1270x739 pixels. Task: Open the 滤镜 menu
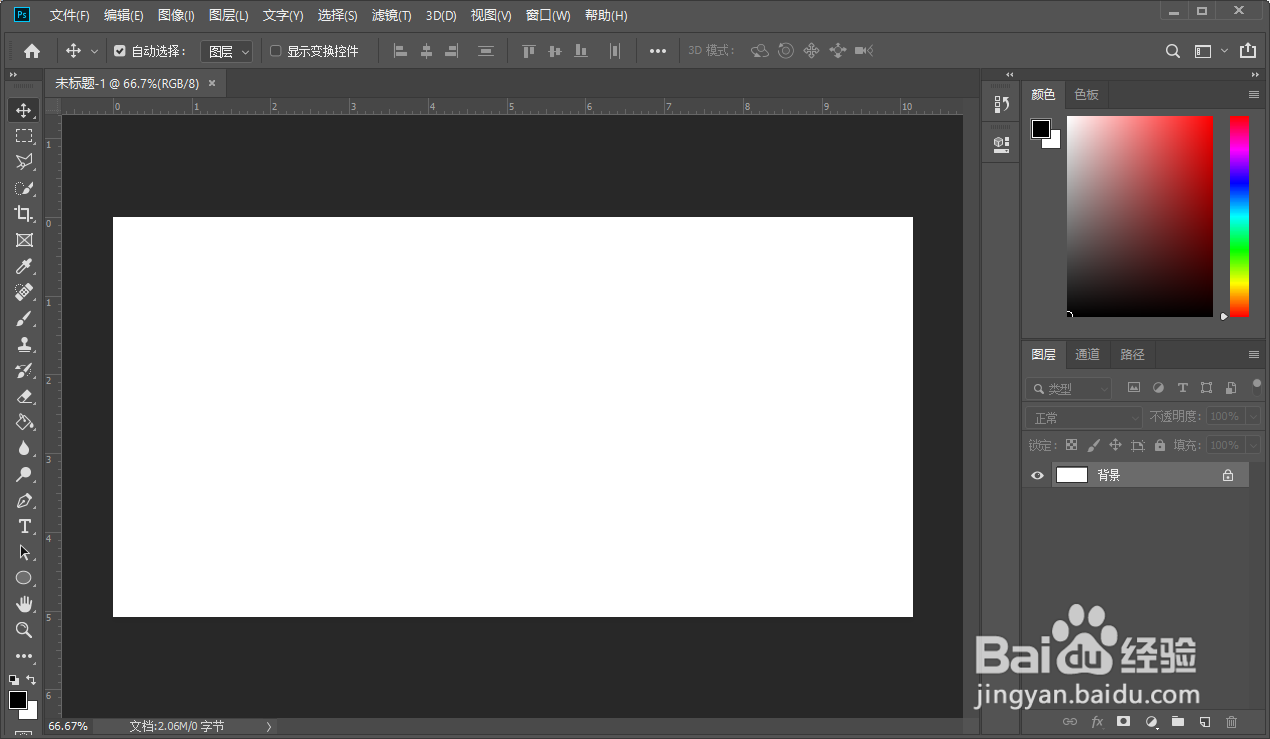391,15
